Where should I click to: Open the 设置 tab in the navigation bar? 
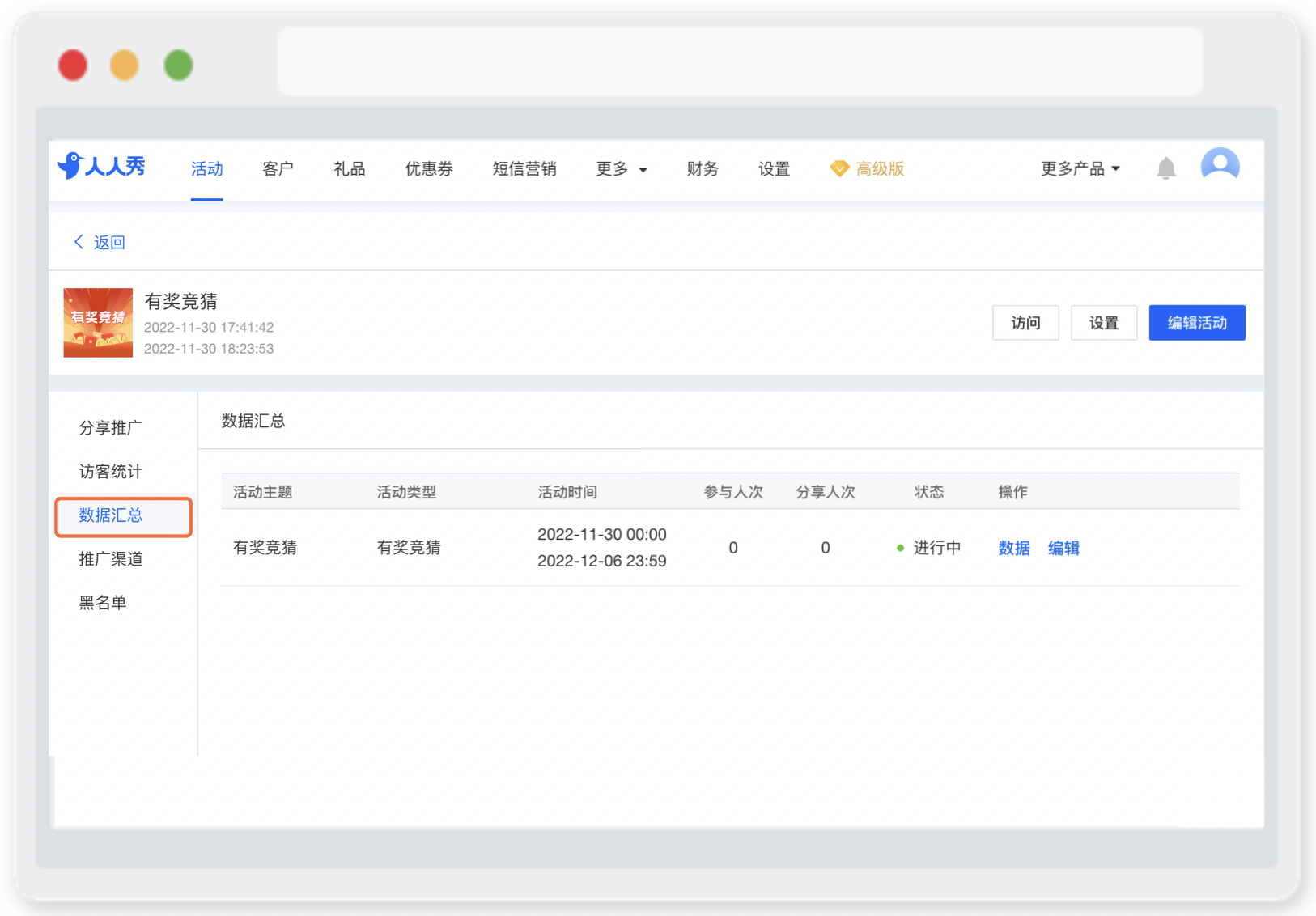tap(774, 168)
